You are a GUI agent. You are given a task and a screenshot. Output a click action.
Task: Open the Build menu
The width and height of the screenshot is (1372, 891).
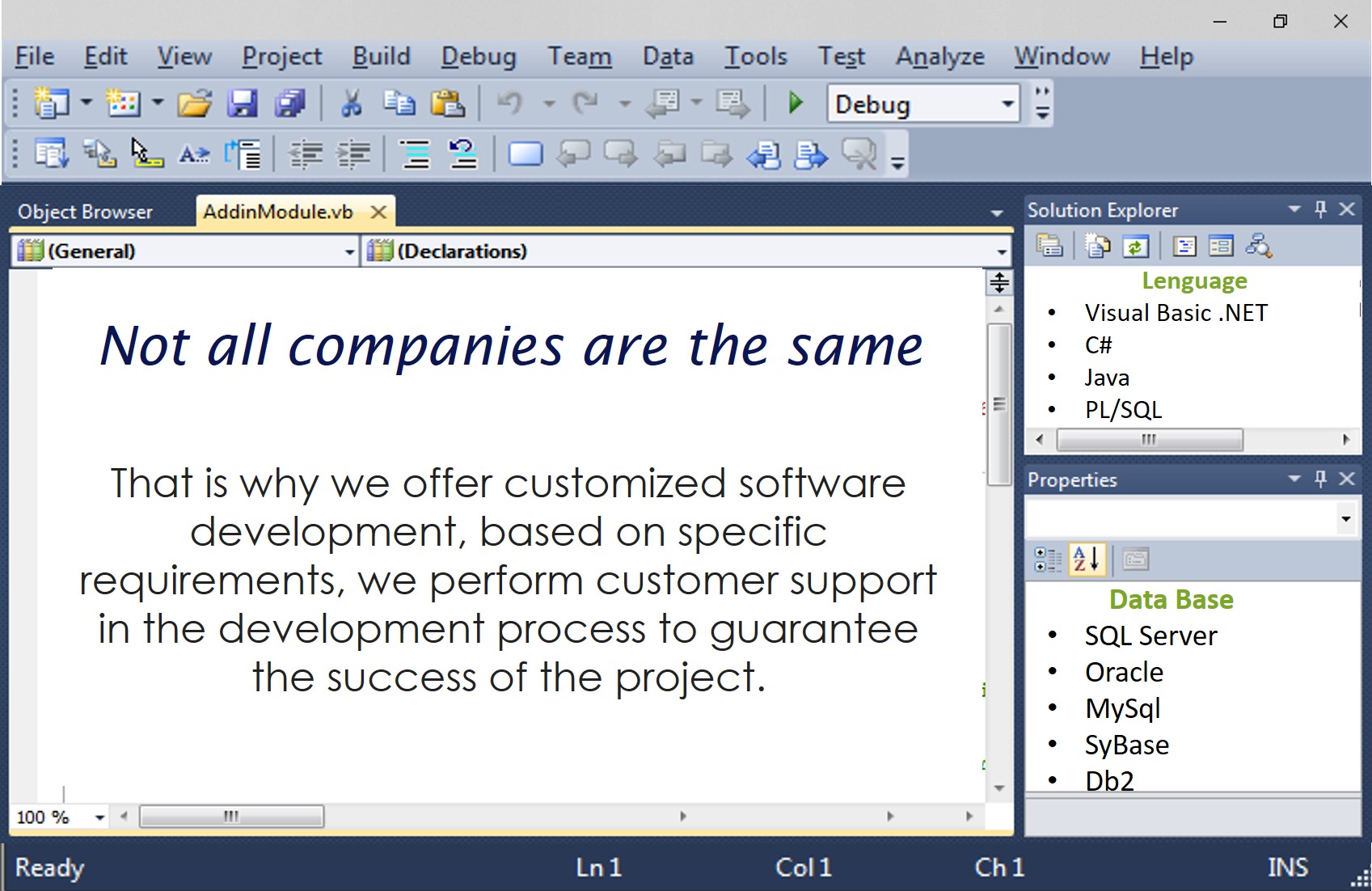click(381, 57)
